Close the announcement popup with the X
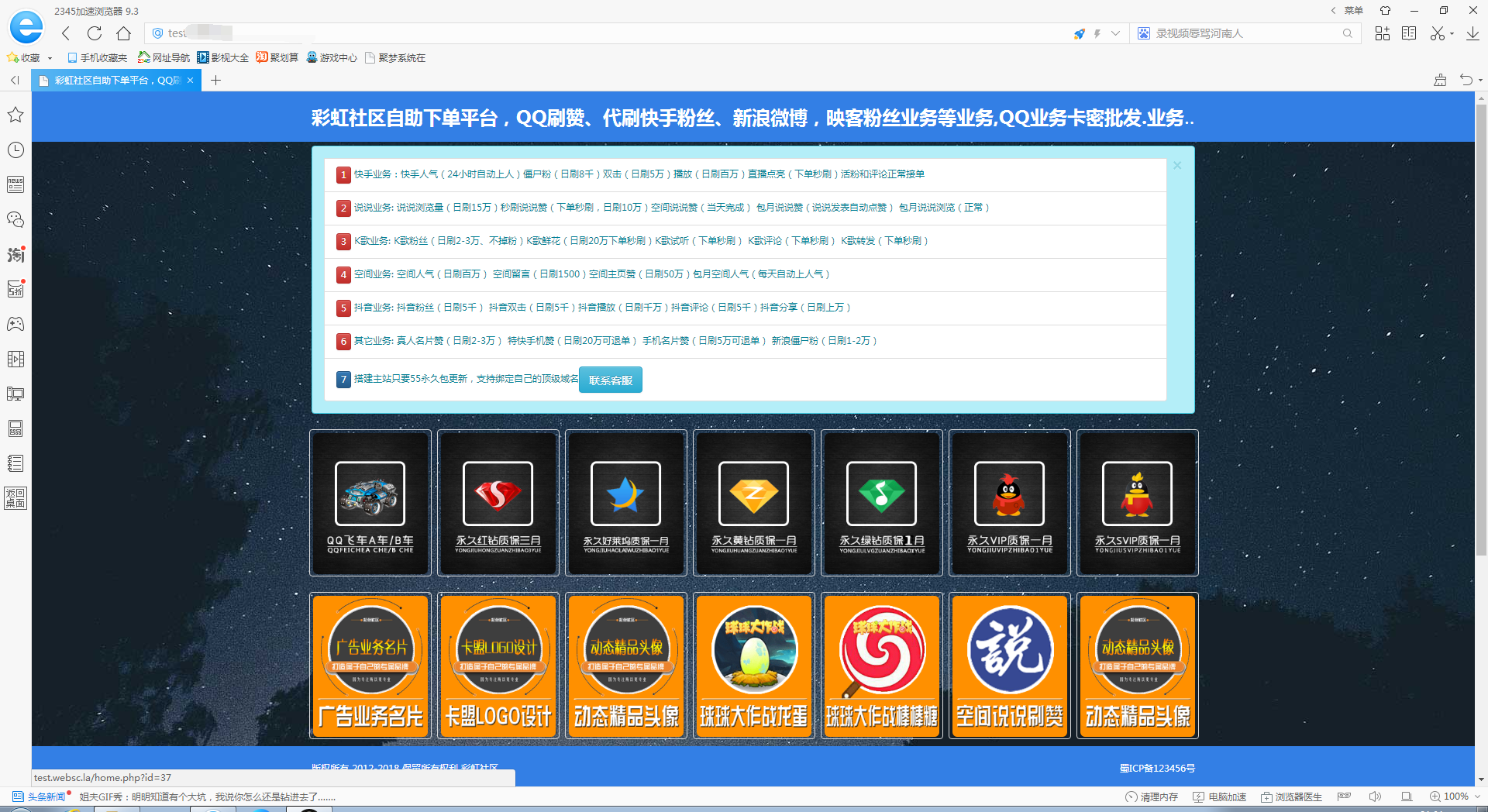This screenshot has height=812, width=1488. coord(1177,165)
